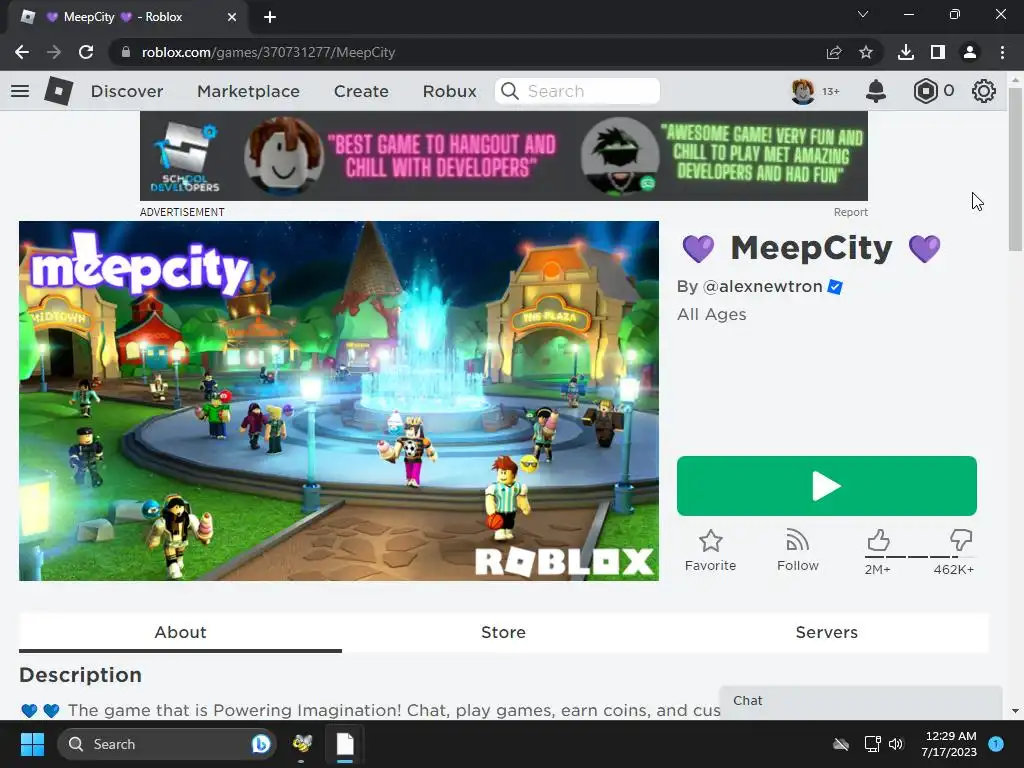Screen dimensions: 1024x768
Task: Reload the Roblox page
Action: pyautogui.click(x=86, y=52)
